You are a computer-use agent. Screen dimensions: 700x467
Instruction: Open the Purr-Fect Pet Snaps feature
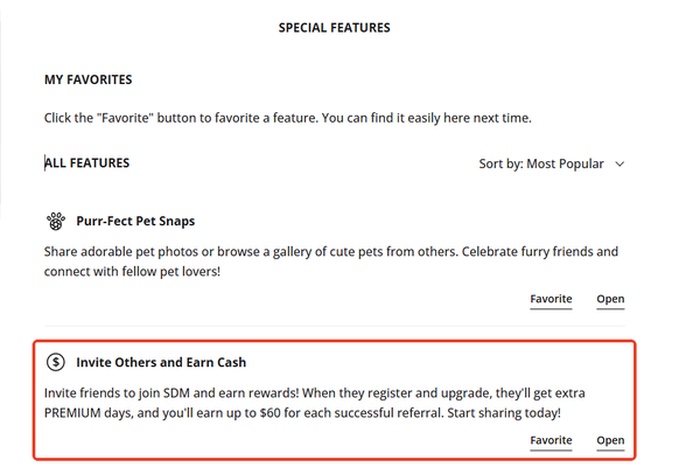click(610, 299)
